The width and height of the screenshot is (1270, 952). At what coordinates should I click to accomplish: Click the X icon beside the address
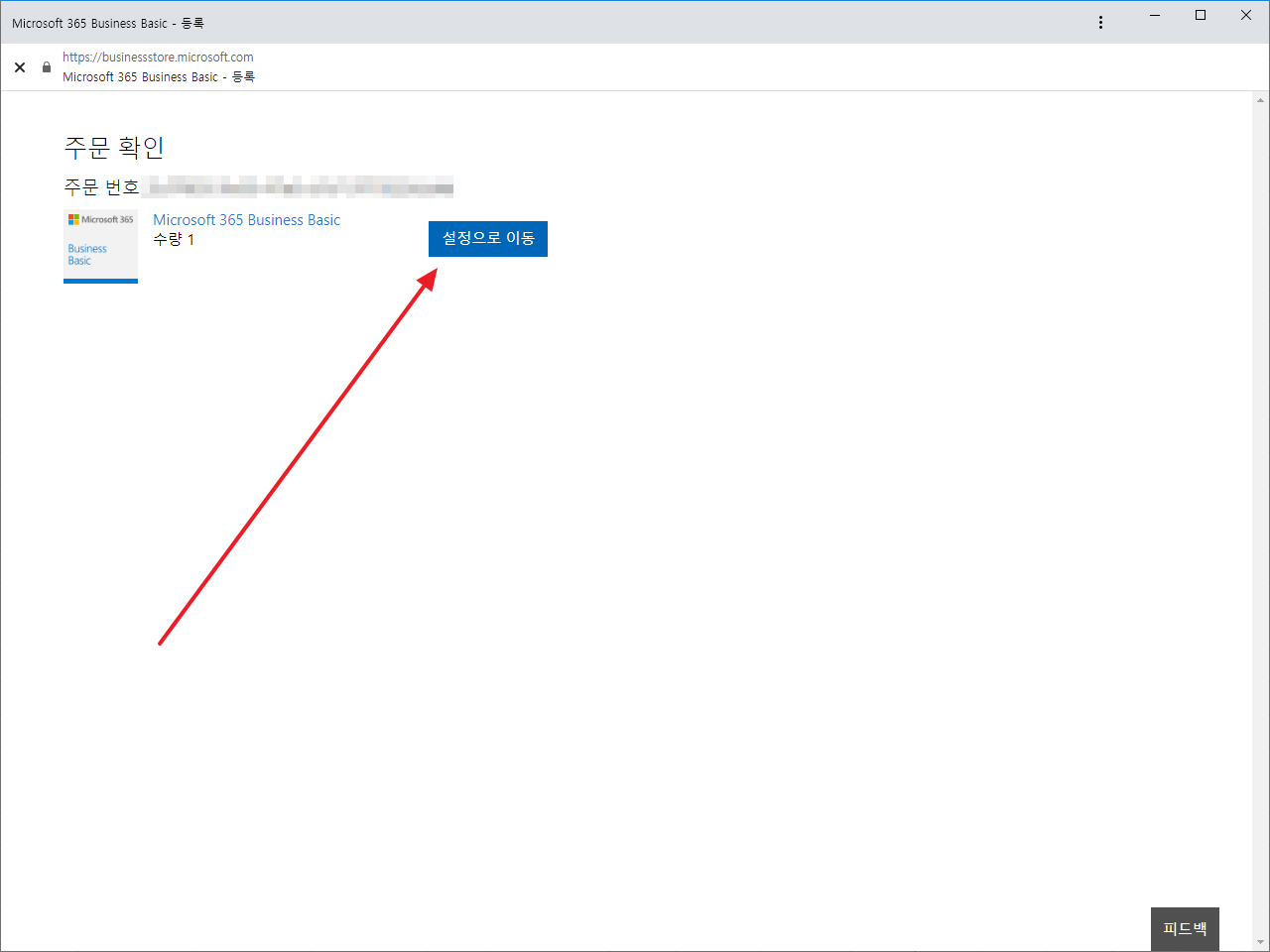pos(20,67)
